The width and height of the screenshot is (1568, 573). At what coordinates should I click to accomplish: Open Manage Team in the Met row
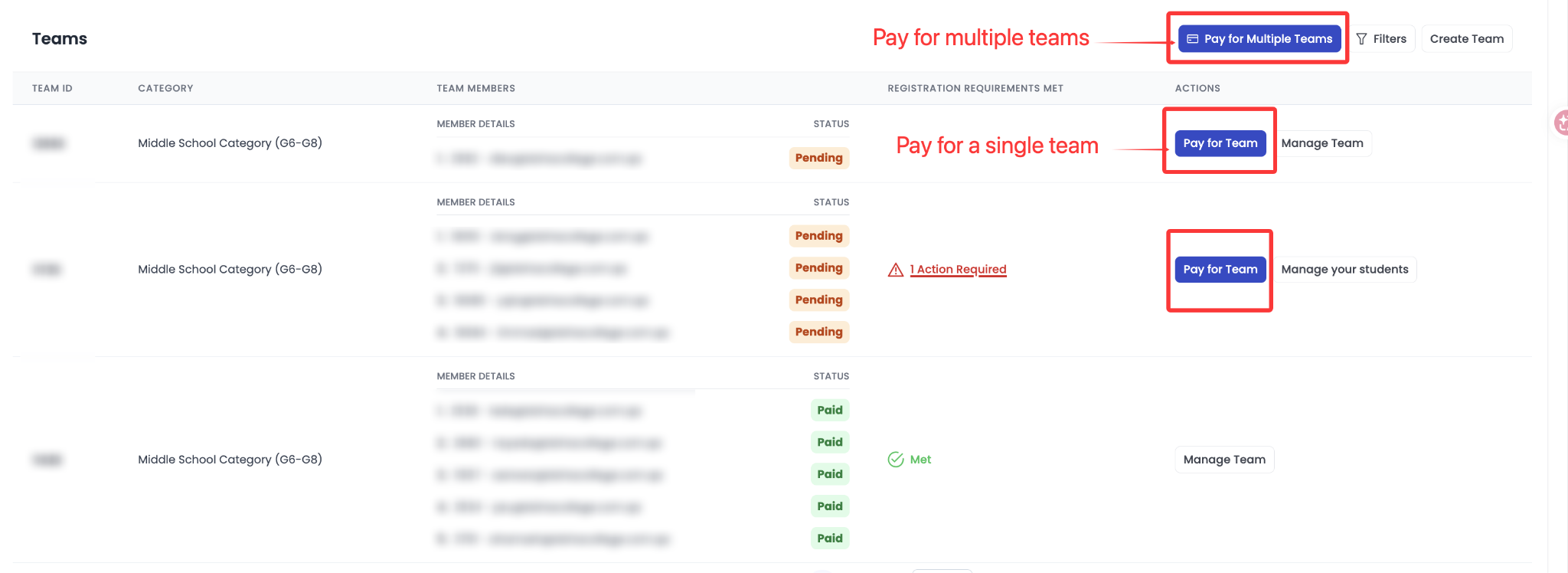[1224, 460]
